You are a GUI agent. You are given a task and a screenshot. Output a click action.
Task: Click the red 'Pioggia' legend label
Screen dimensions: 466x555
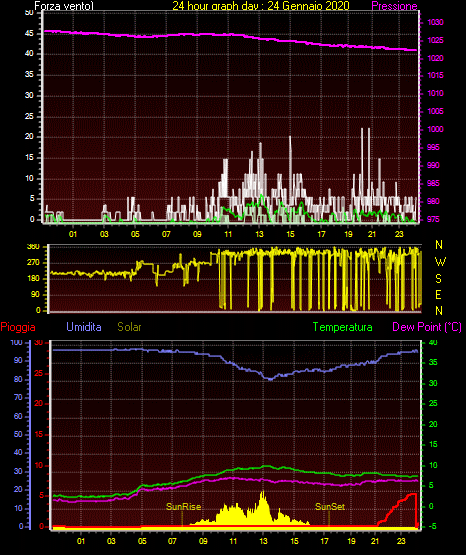pos(18,327)
